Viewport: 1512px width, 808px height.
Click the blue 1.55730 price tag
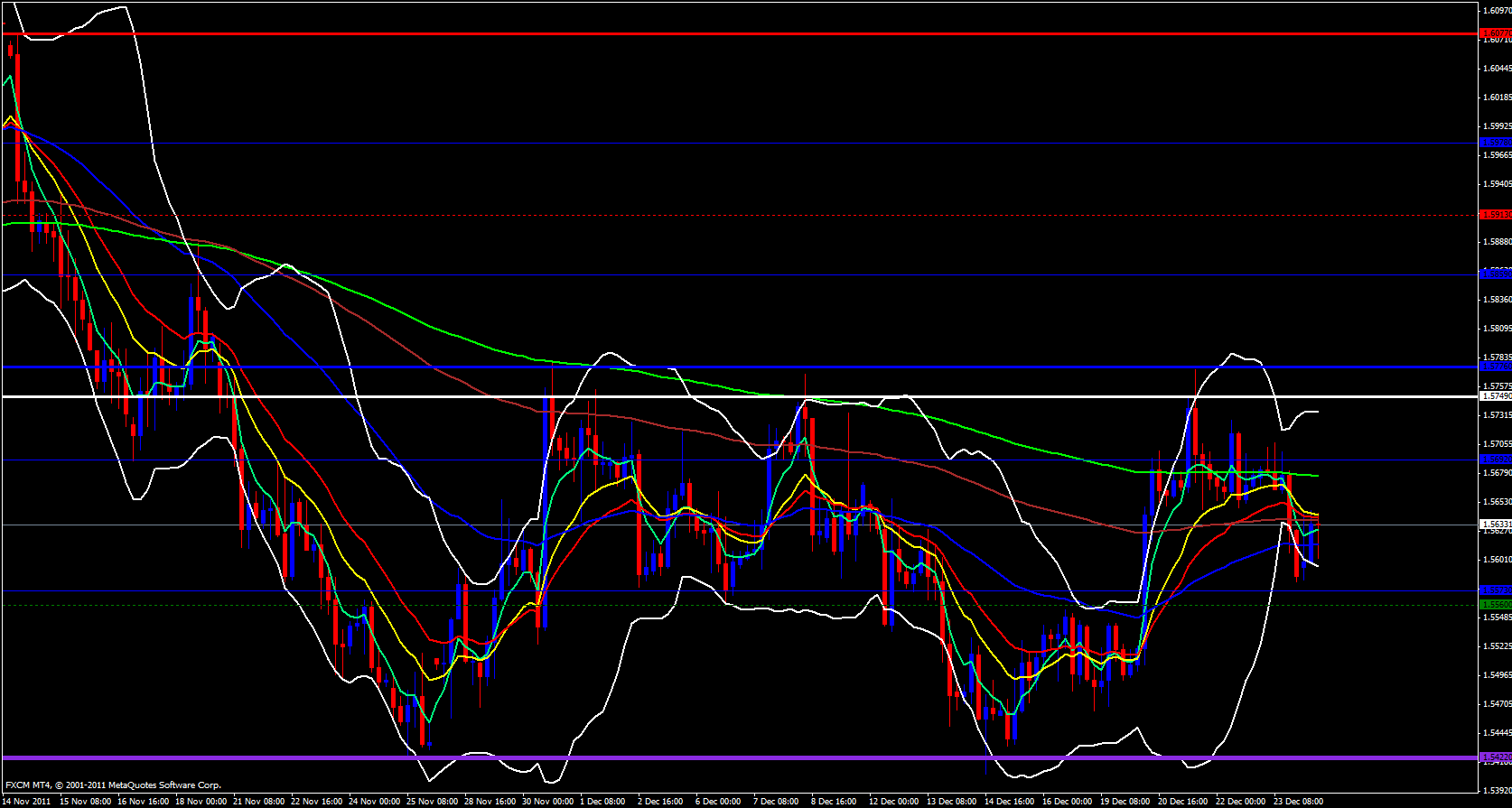click(1496, 590)
